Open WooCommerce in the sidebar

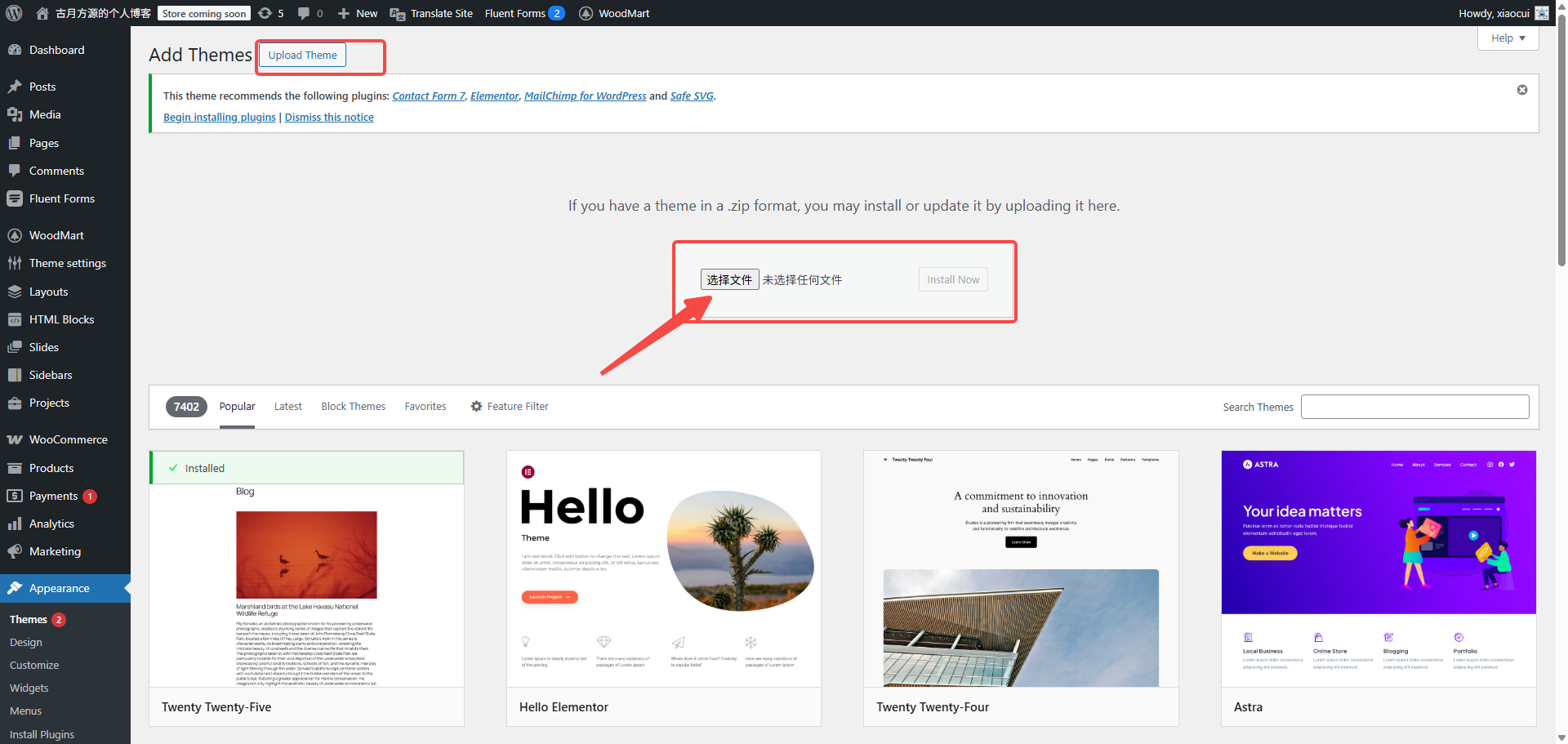click(68, 439)
